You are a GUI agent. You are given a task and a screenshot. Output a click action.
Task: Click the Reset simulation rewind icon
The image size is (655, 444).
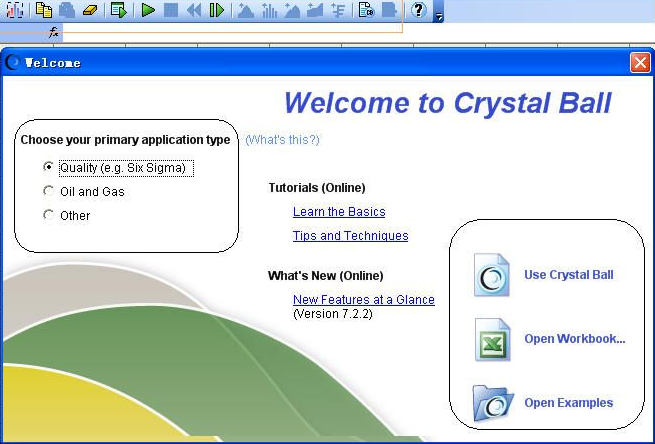[x=194, y=11]
